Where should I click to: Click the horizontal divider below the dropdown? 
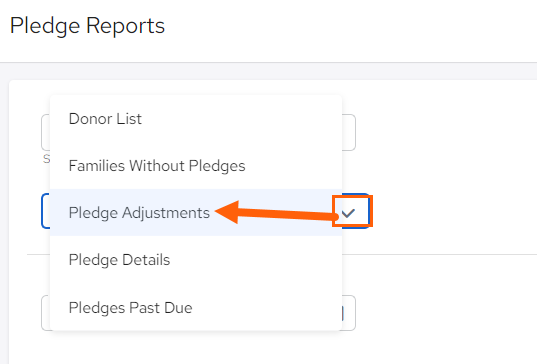[439, 254]
